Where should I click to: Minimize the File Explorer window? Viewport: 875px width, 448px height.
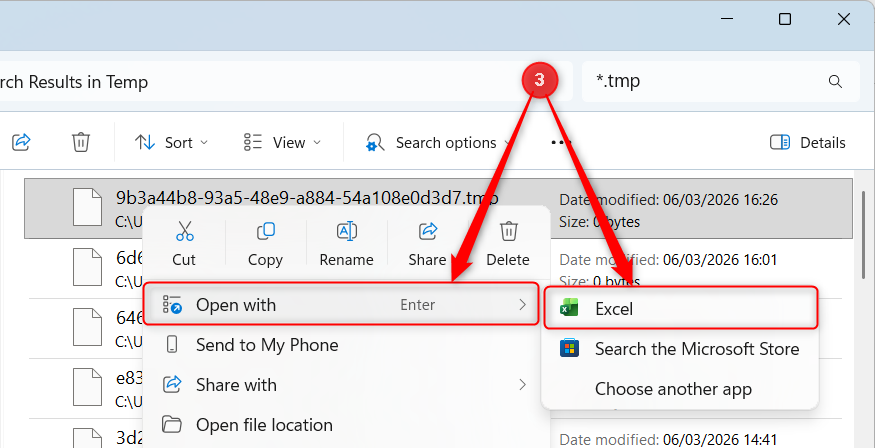point(727,19)
